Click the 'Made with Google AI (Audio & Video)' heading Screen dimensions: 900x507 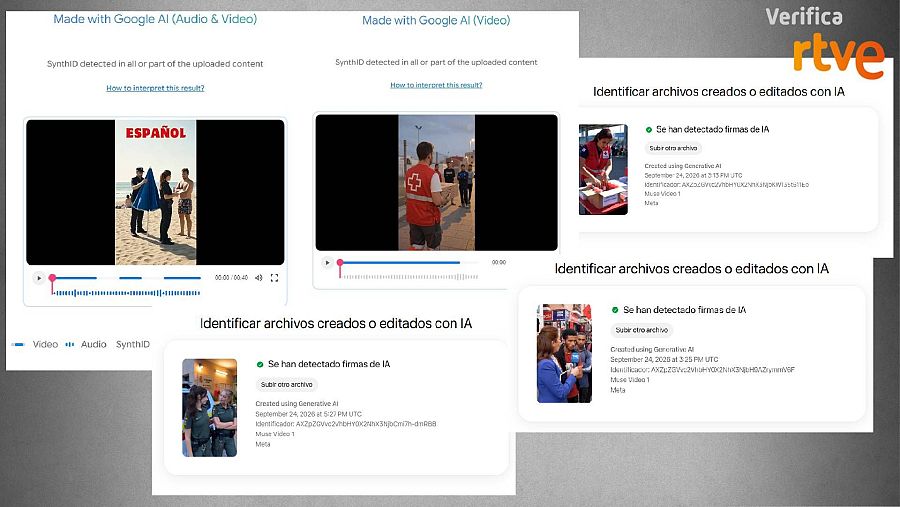155,19
